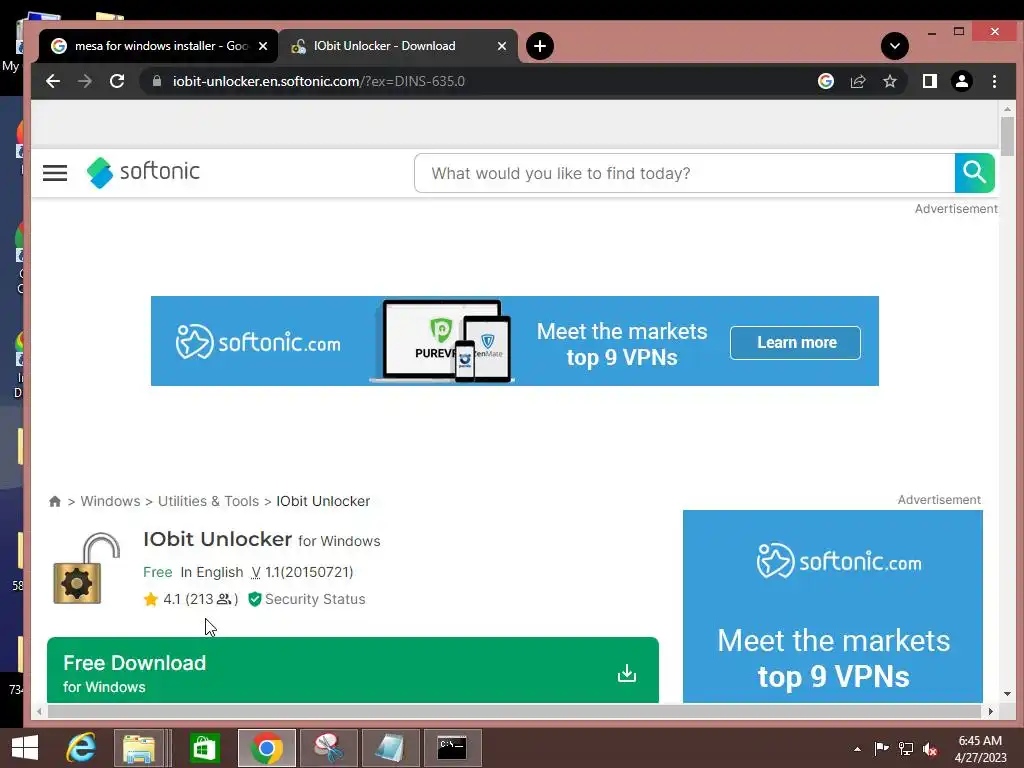Toggle the browser side panel
Image resolution: width=1024 pixels, height=768 pixels.
click(930, 81)
